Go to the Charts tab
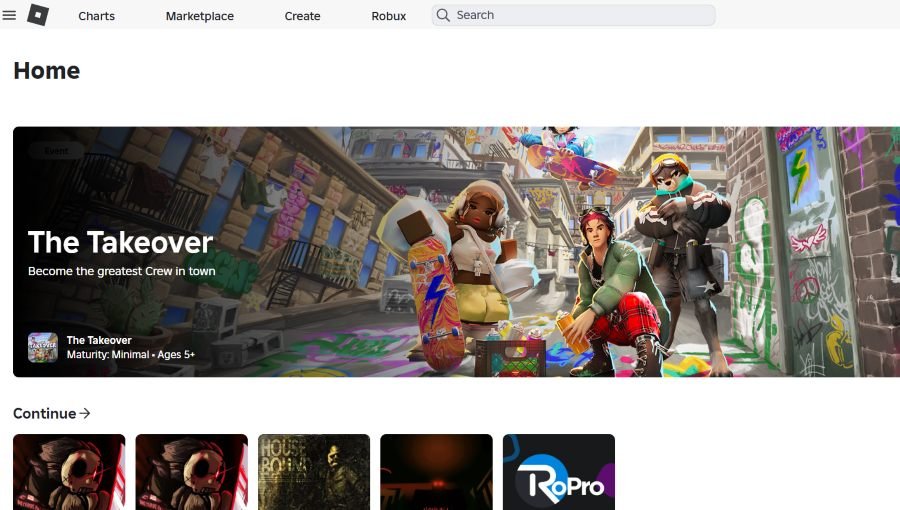The height and width of the screenshot is (510, 900). point(96,16)
